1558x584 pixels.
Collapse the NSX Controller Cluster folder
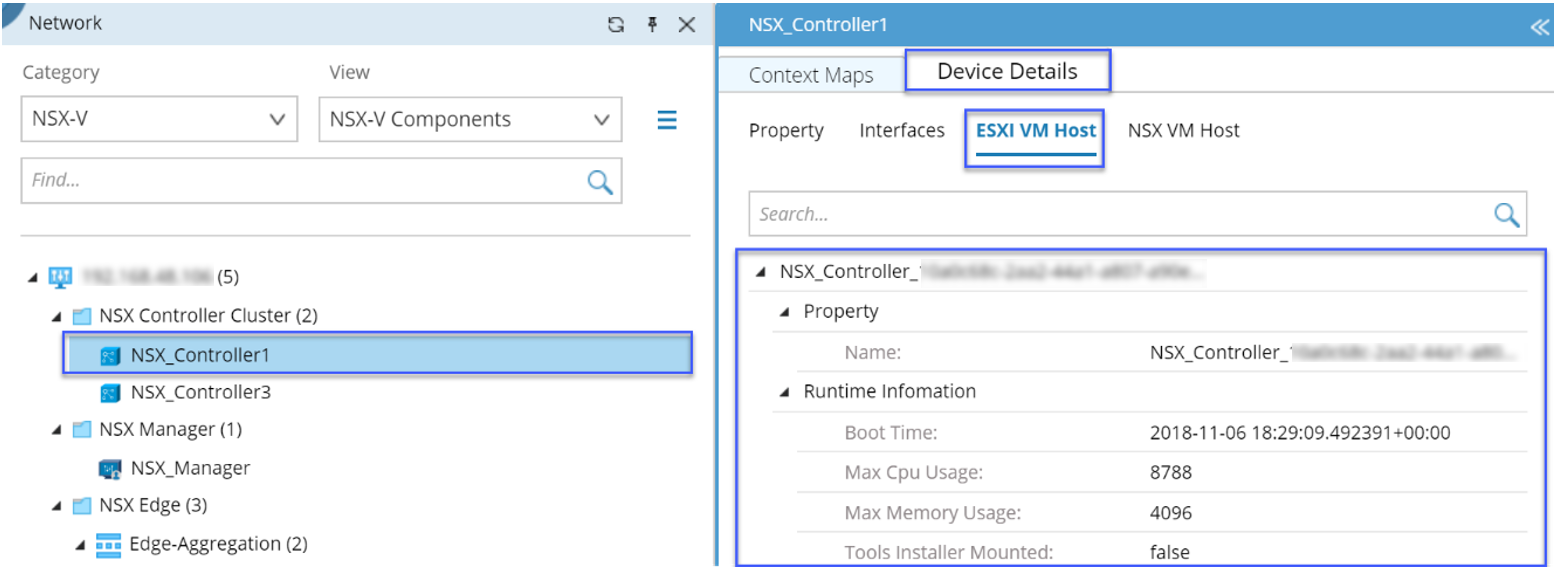click(58, 316)
